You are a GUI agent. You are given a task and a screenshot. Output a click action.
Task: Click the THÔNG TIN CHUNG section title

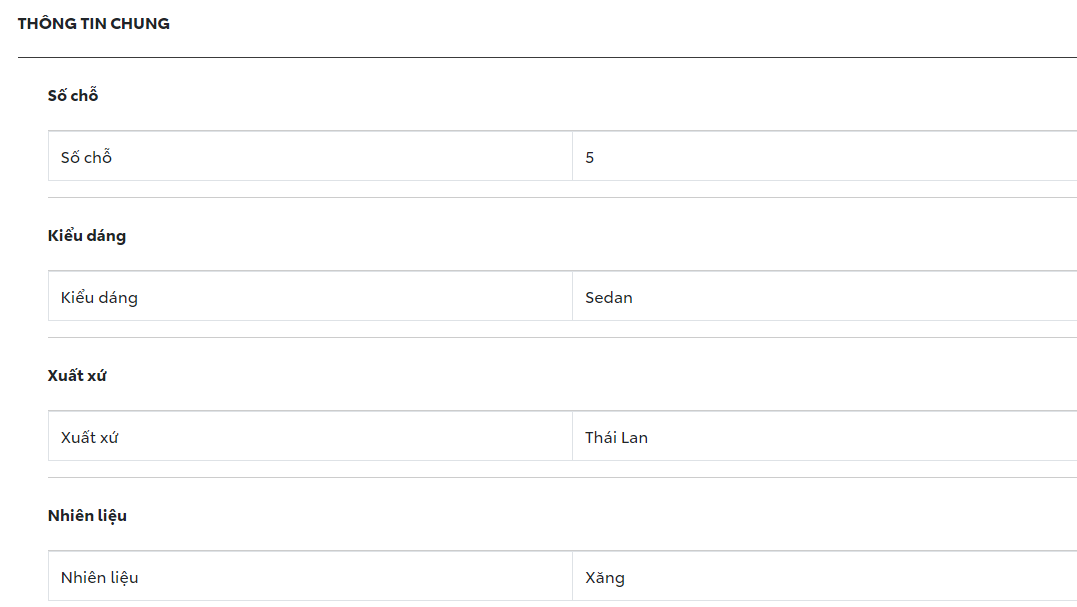(94, 24)
